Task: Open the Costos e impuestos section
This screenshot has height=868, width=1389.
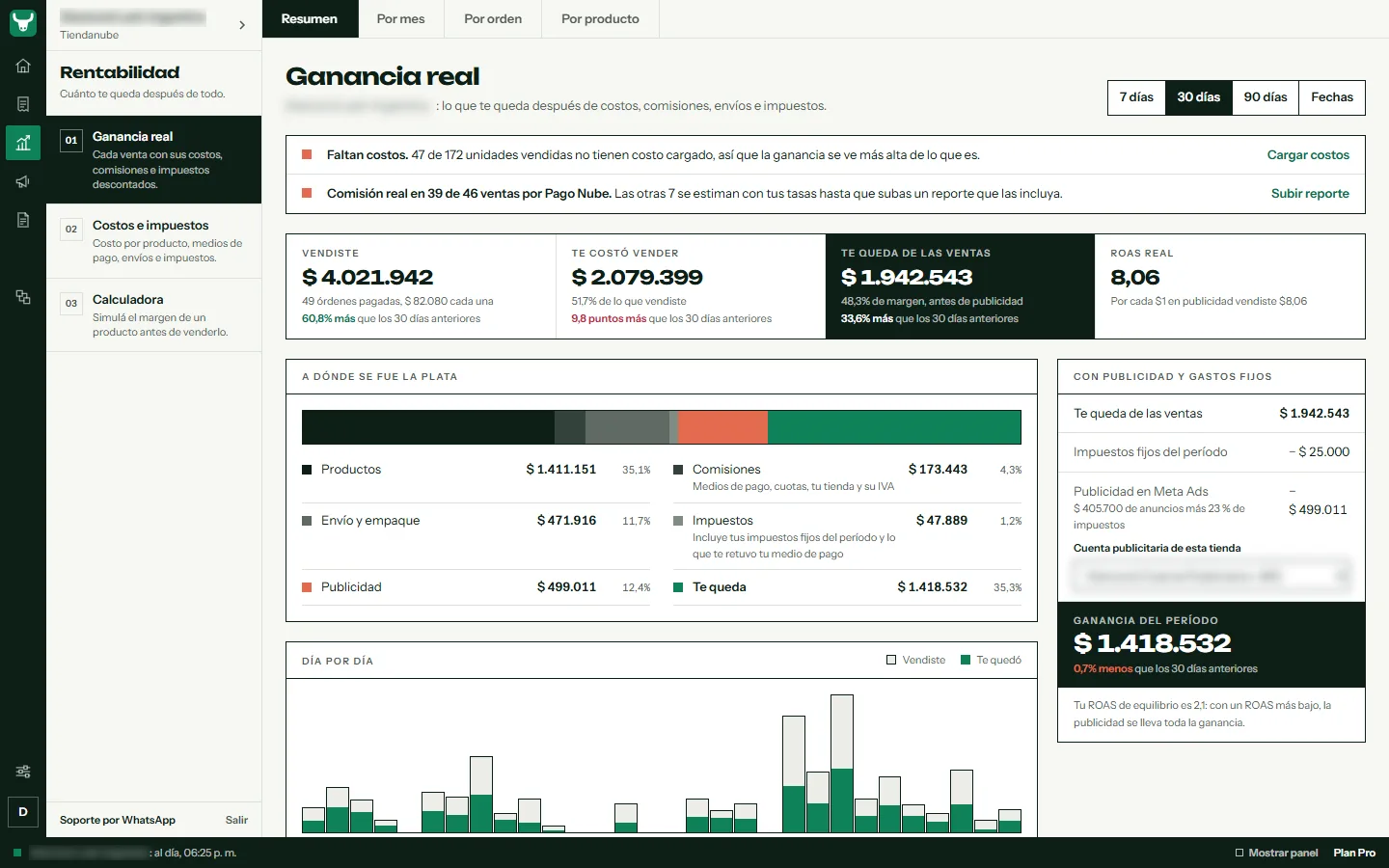Action: pos(154,241)
